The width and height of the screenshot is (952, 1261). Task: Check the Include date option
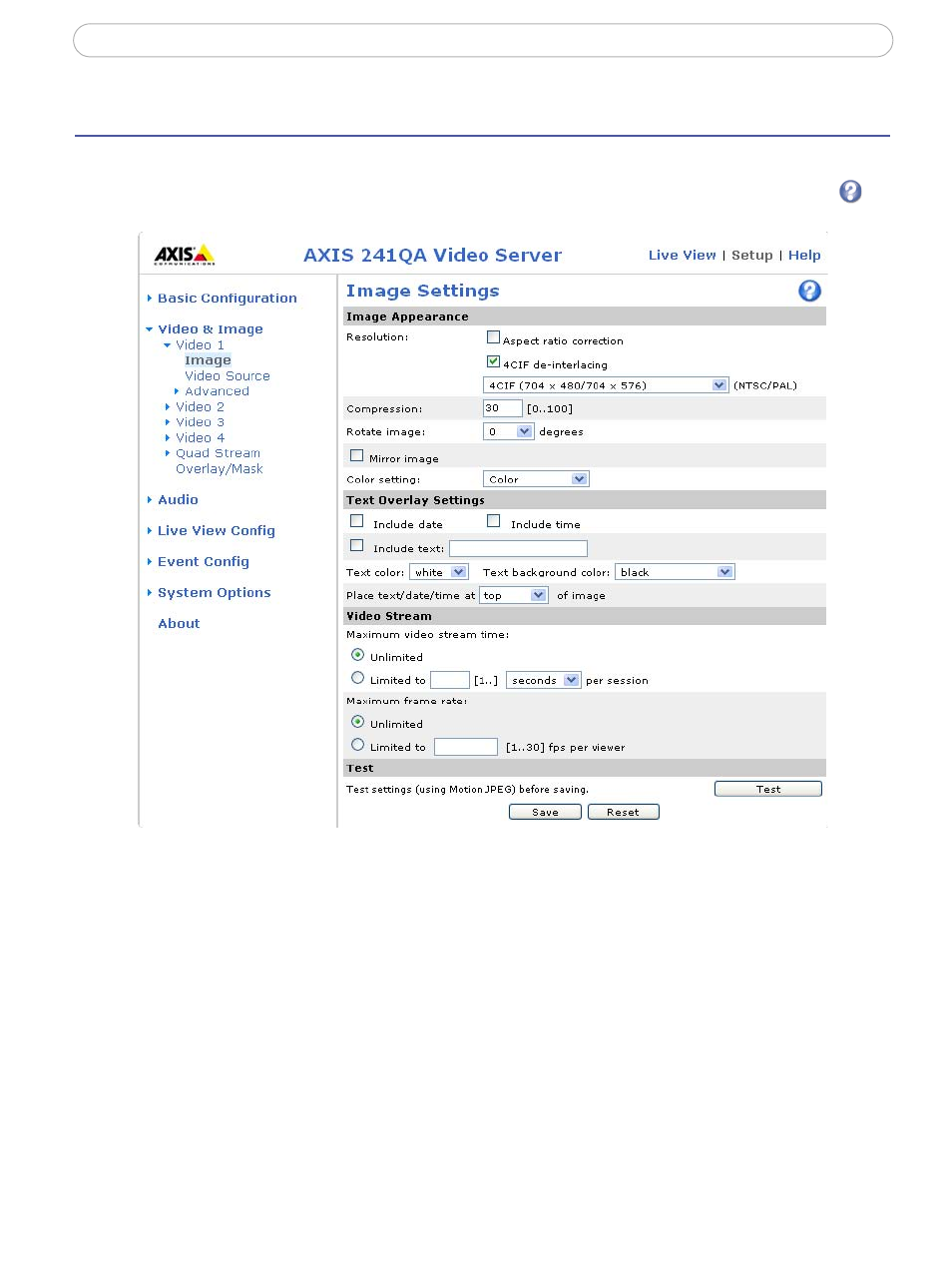[356, 521]
